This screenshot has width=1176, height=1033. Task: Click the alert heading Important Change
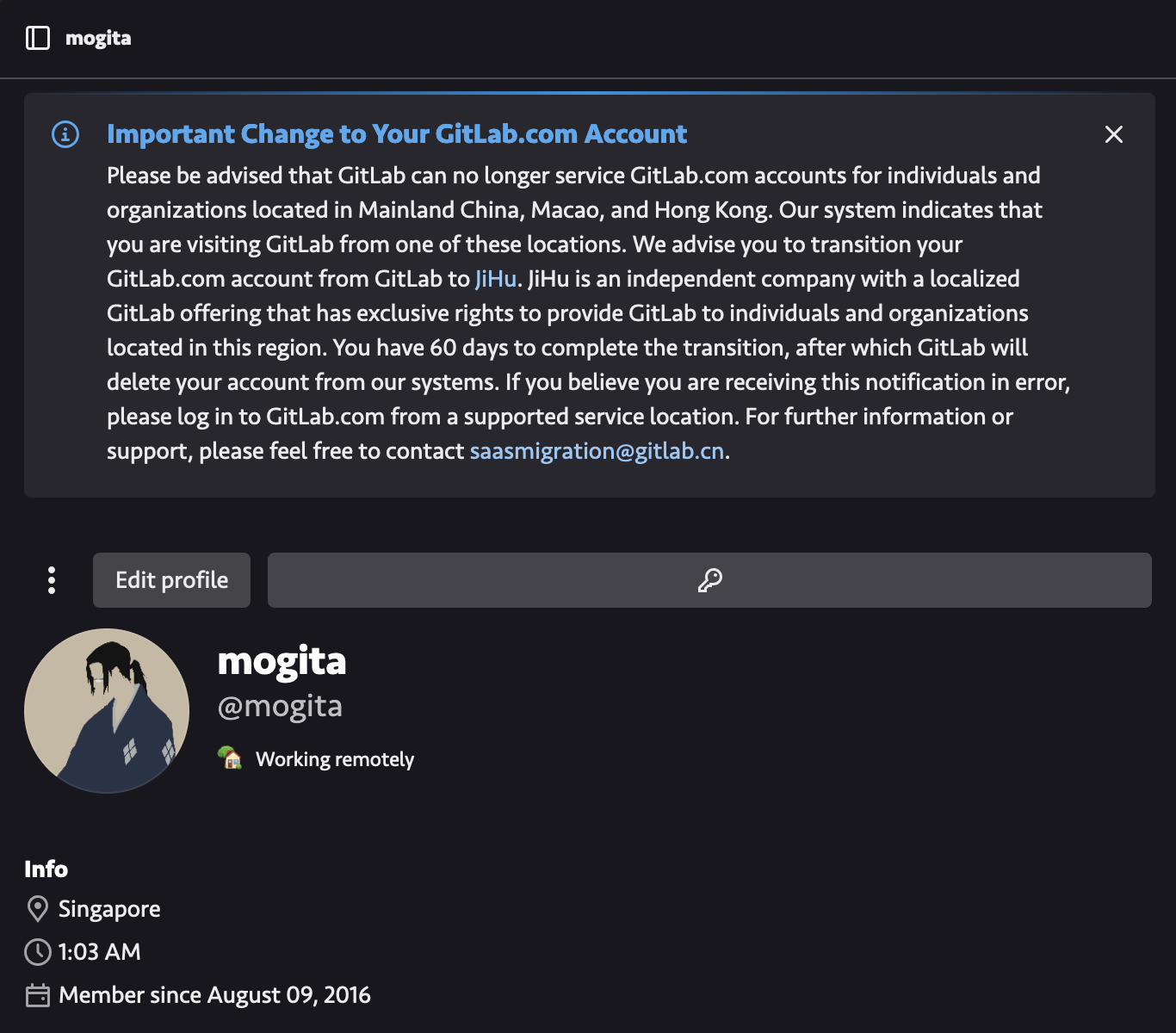[x=396, y=134]
